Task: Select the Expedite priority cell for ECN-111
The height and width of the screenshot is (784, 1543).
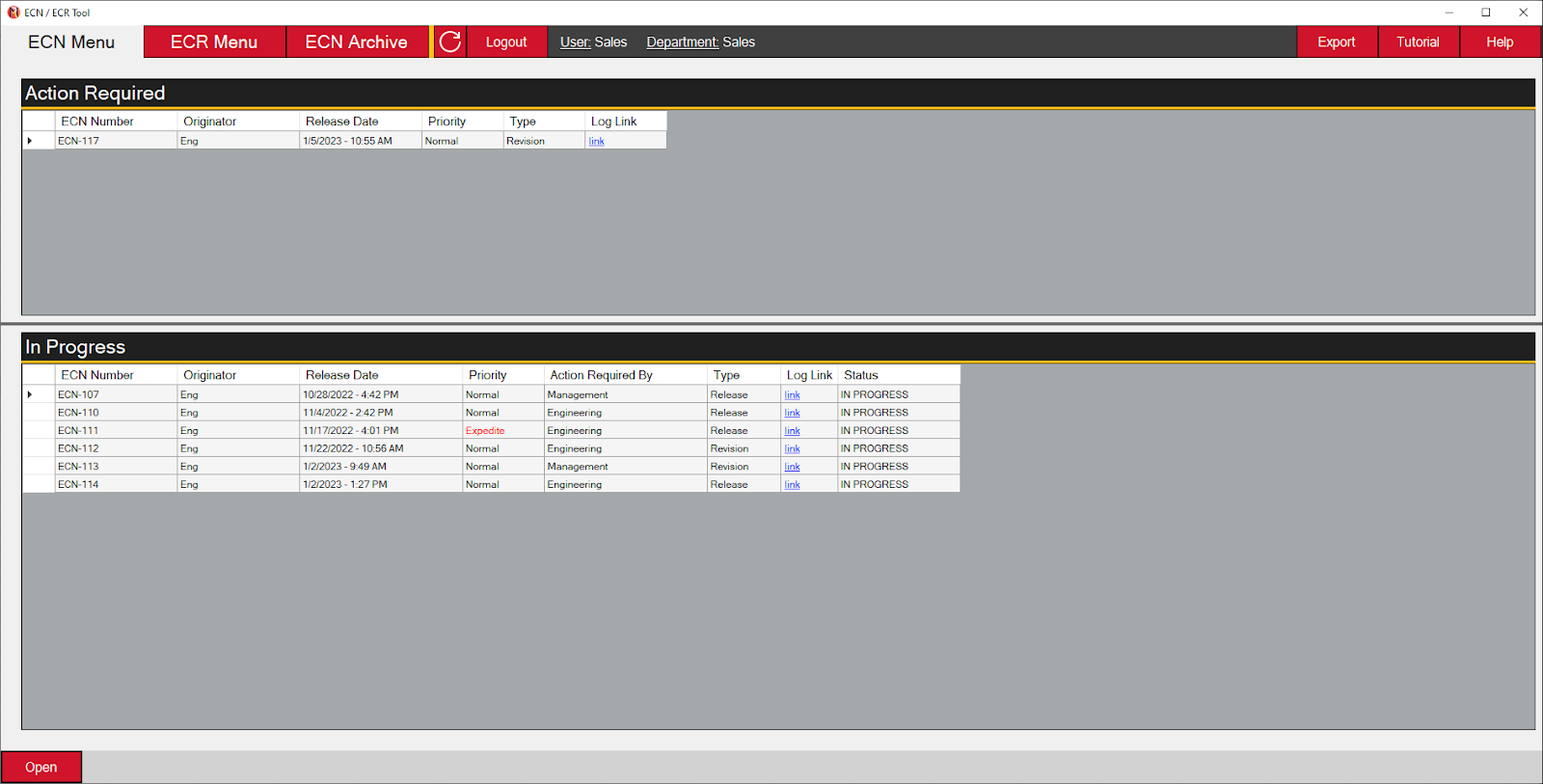Action: [x=485, y=431]
